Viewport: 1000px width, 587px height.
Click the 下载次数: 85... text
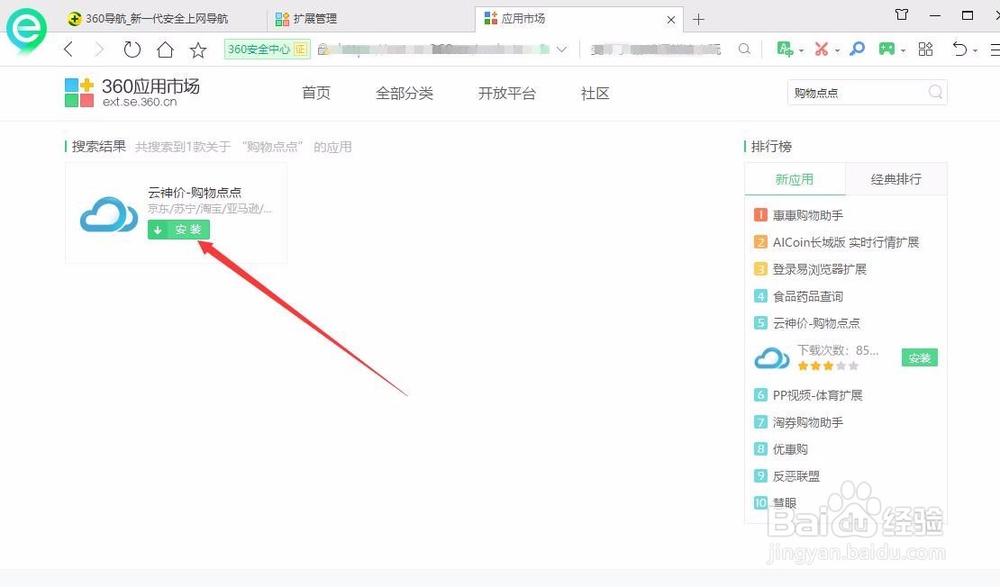point(838,350)
